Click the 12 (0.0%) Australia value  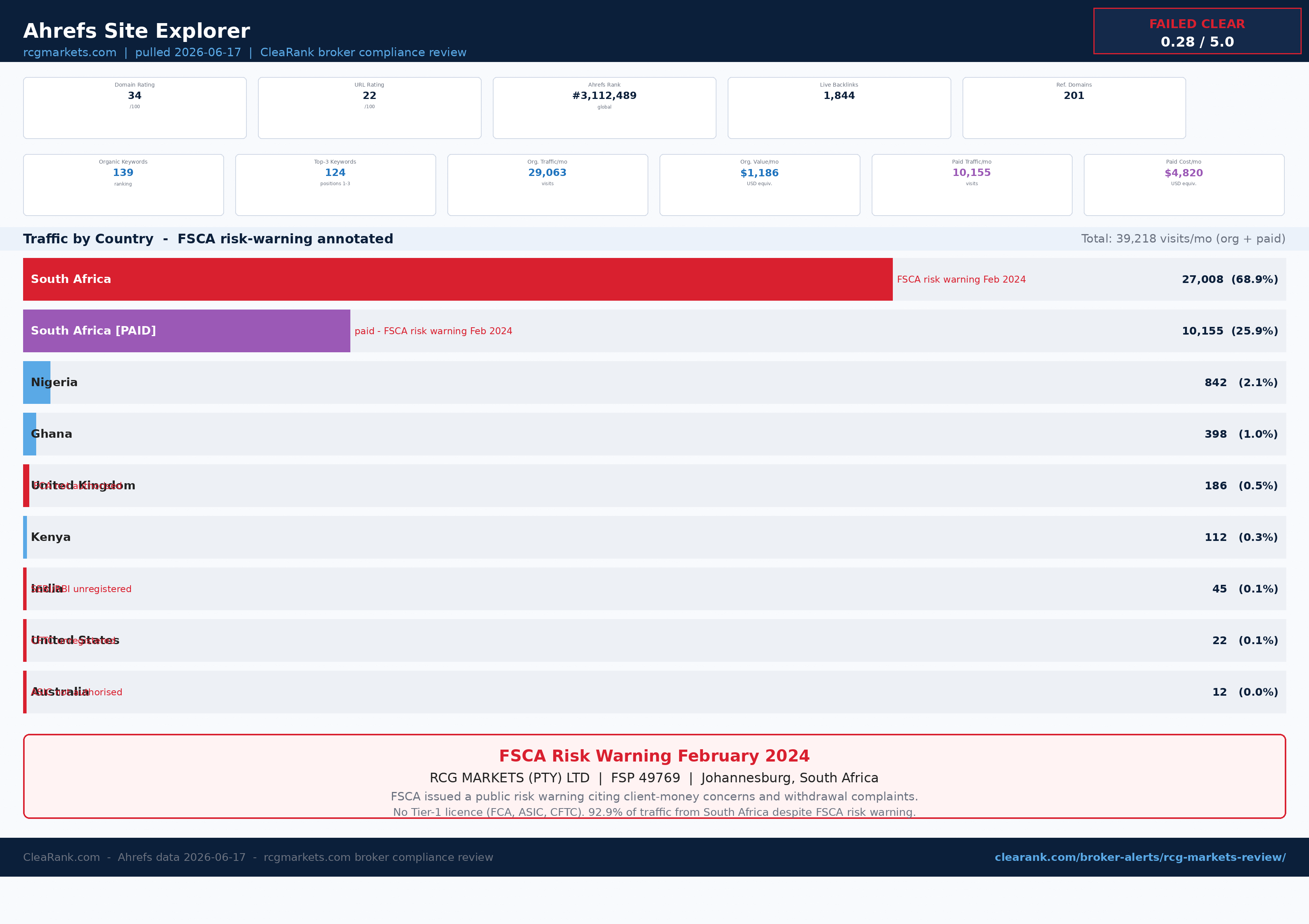pos(1245,692)
